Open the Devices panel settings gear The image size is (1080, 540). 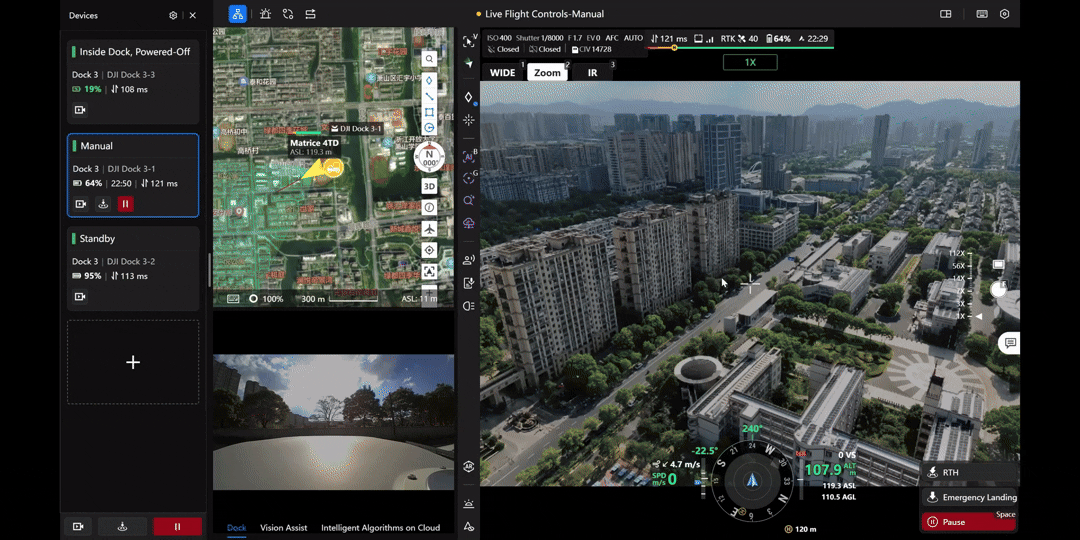[173, 15]
